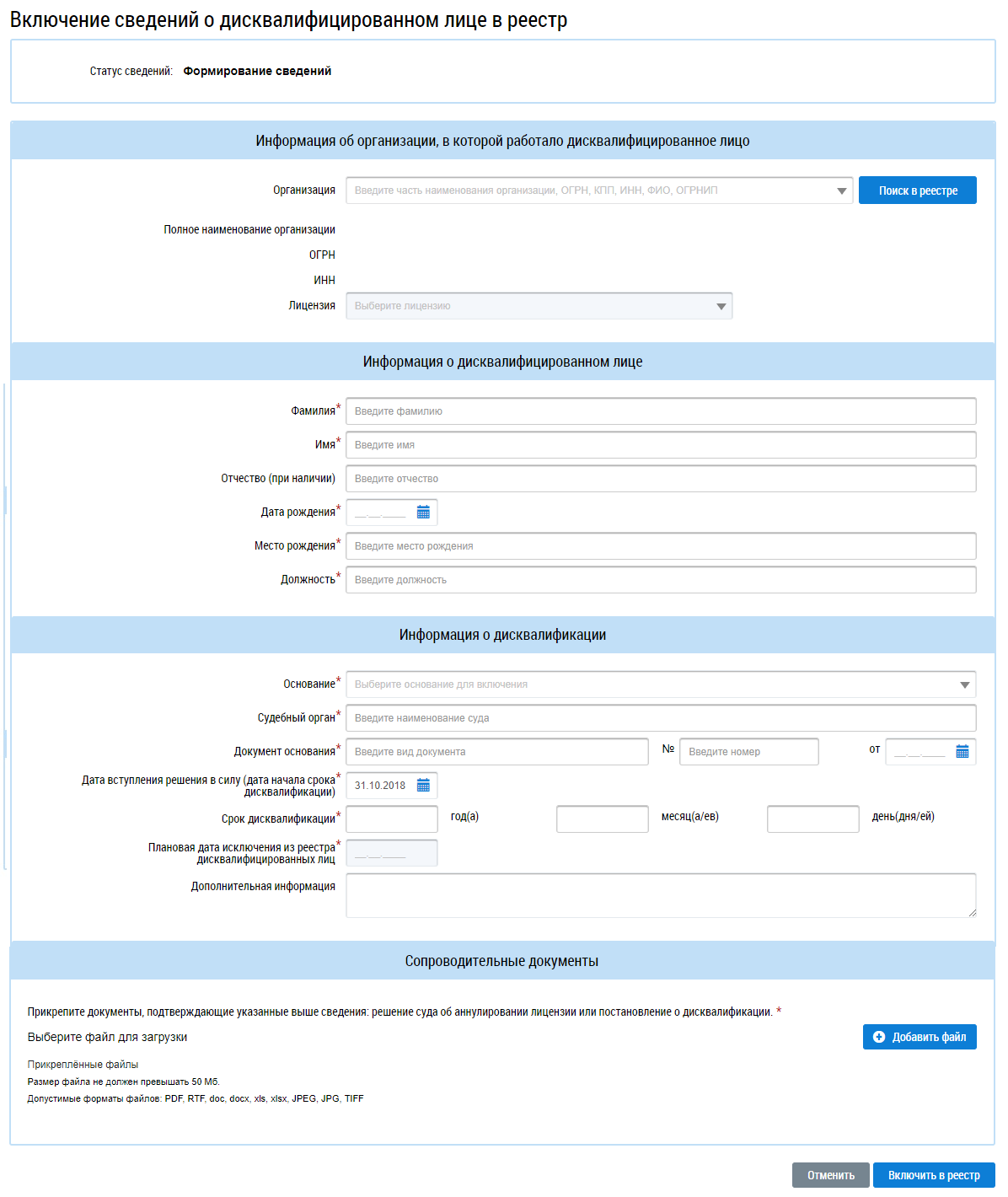Select the Отчество input field
Screen dimensions: 1008x1197
[x=661, y=479]
